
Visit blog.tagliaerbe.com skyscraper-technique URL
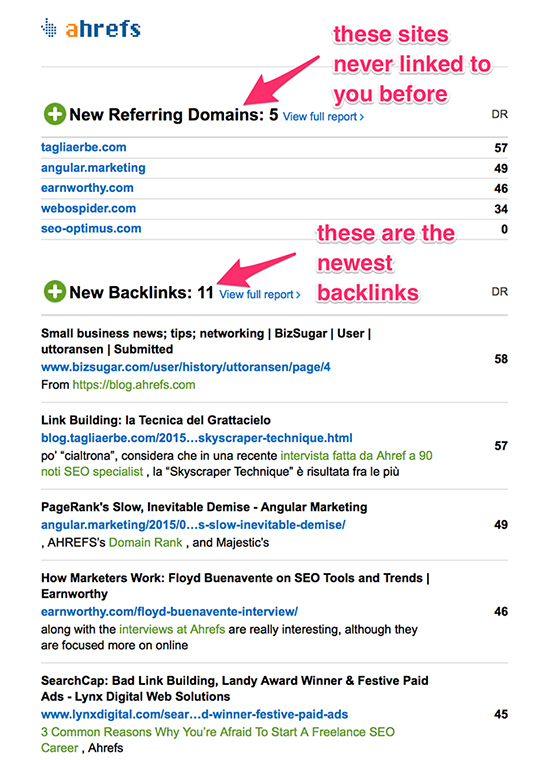coord(197,438)
